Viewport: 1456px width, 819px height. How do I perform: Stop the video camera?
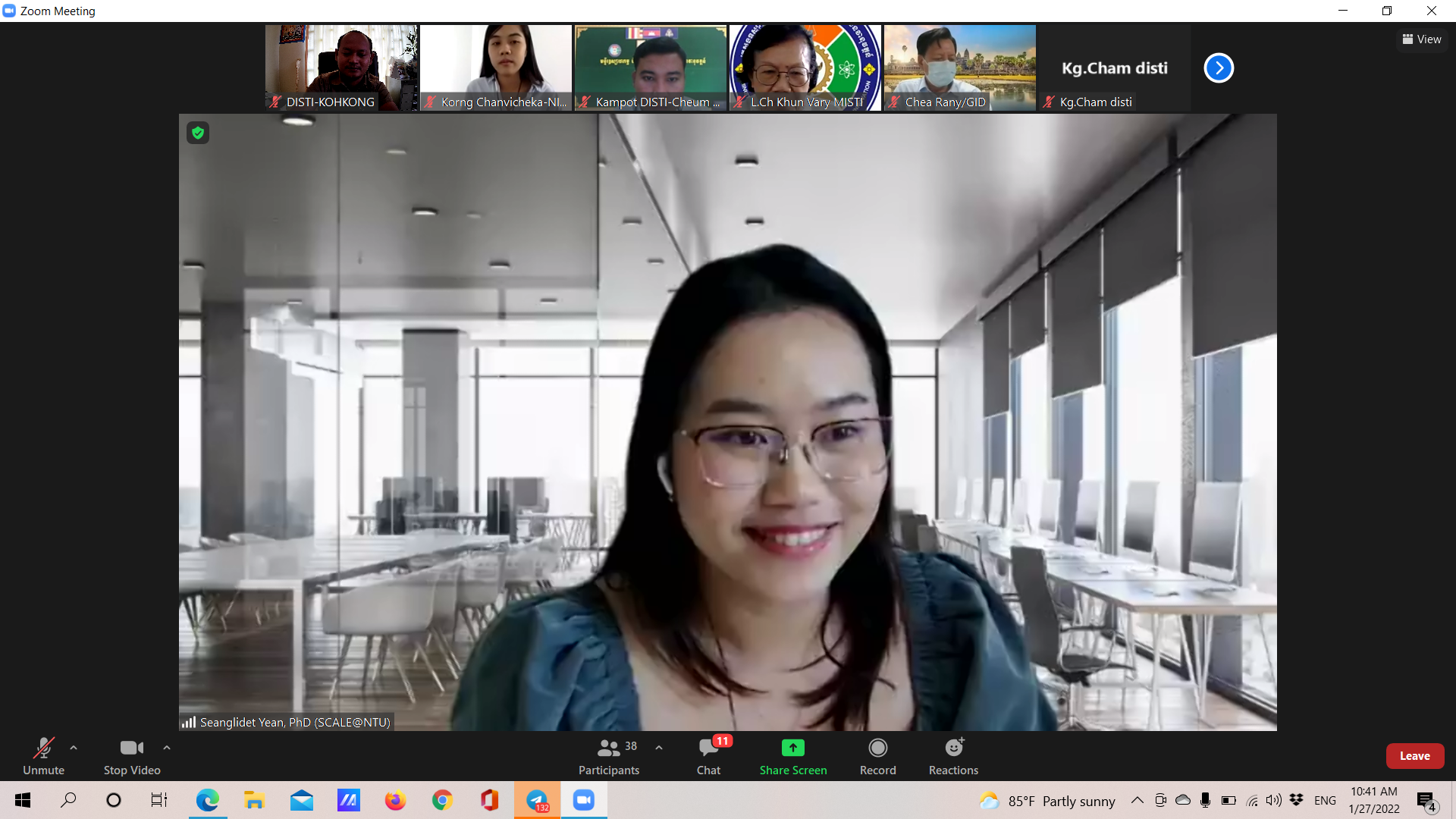tap(132, 756)
